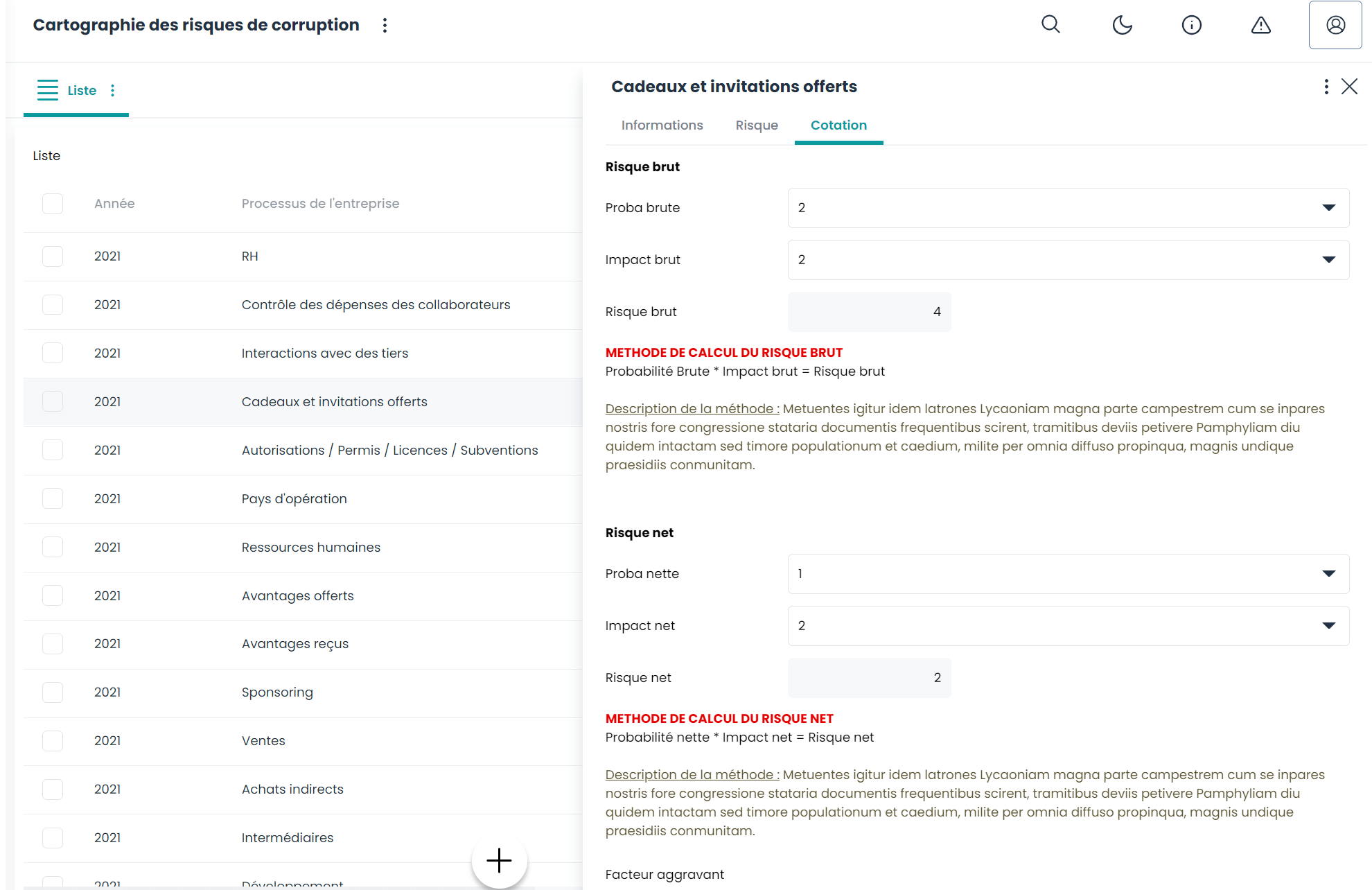Check the Ventes row checkbox

click(x=53, y=741)
